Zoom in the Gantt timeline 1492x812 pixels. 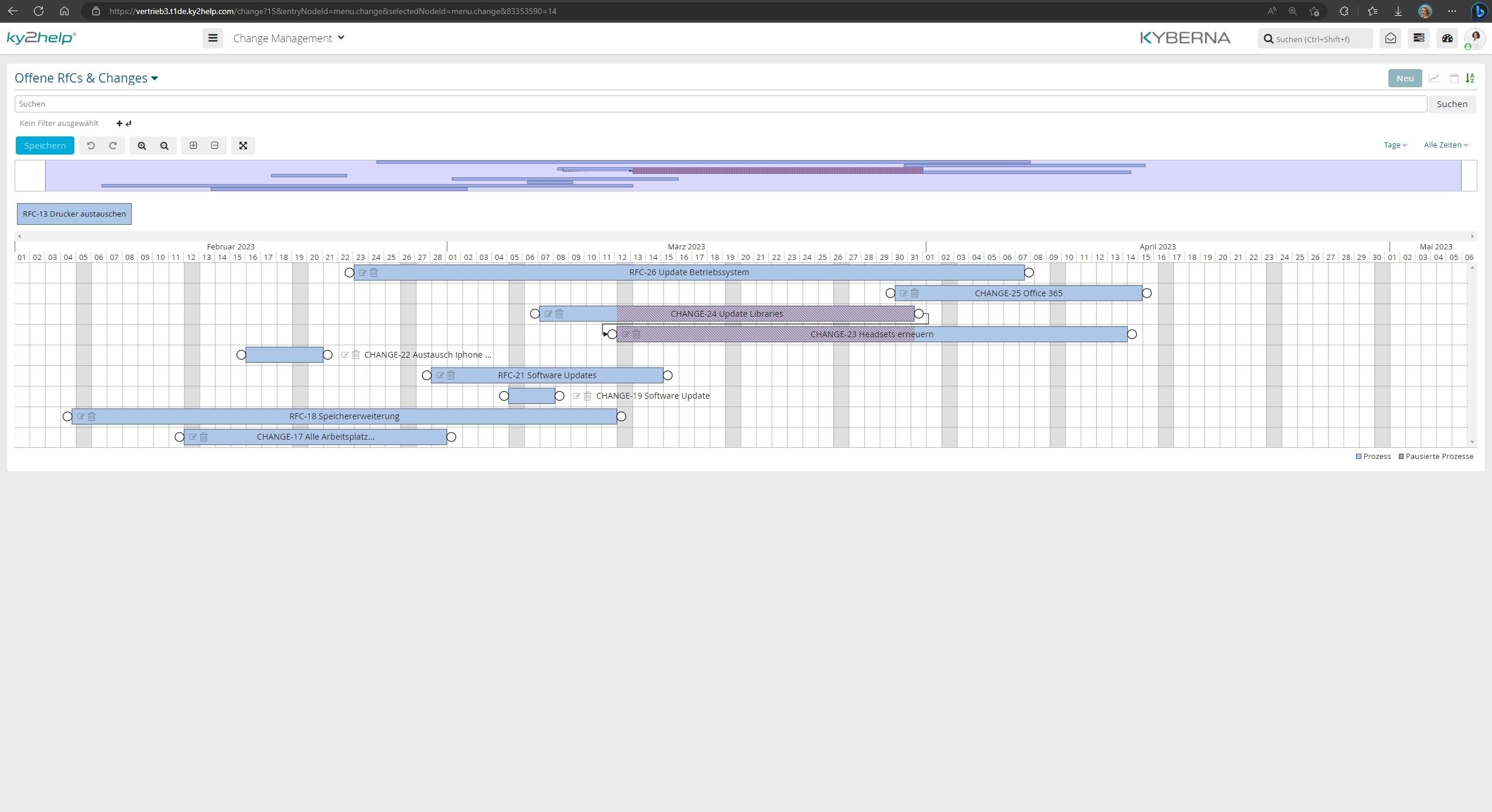[142, 146]
